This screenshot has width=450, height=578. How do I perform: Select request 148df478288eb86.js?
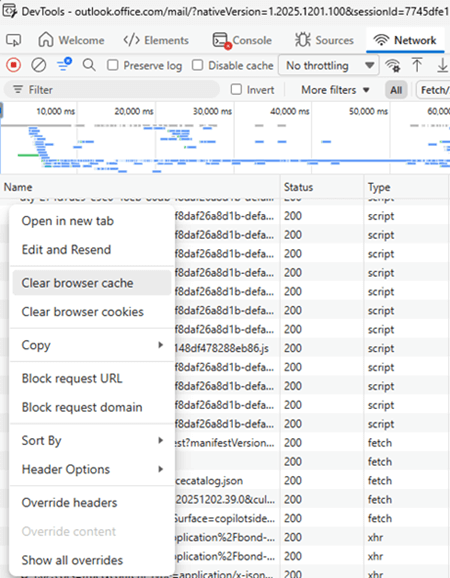point(221,348)
